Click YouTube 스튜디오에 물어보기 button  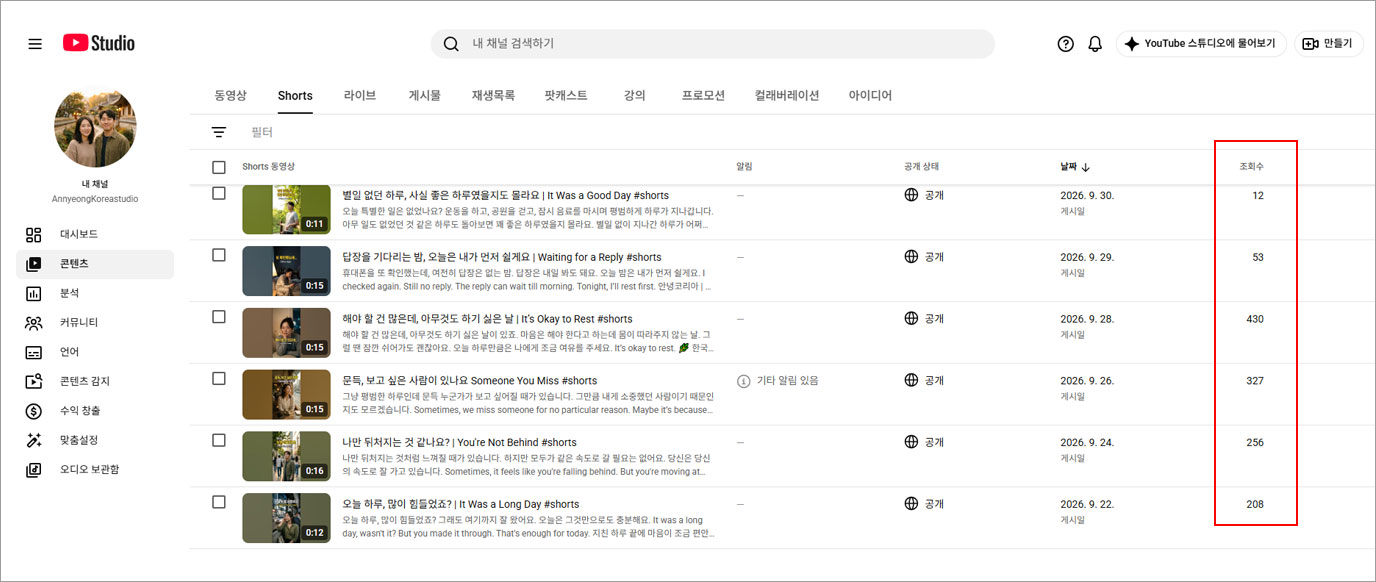tap(1201, 44)
